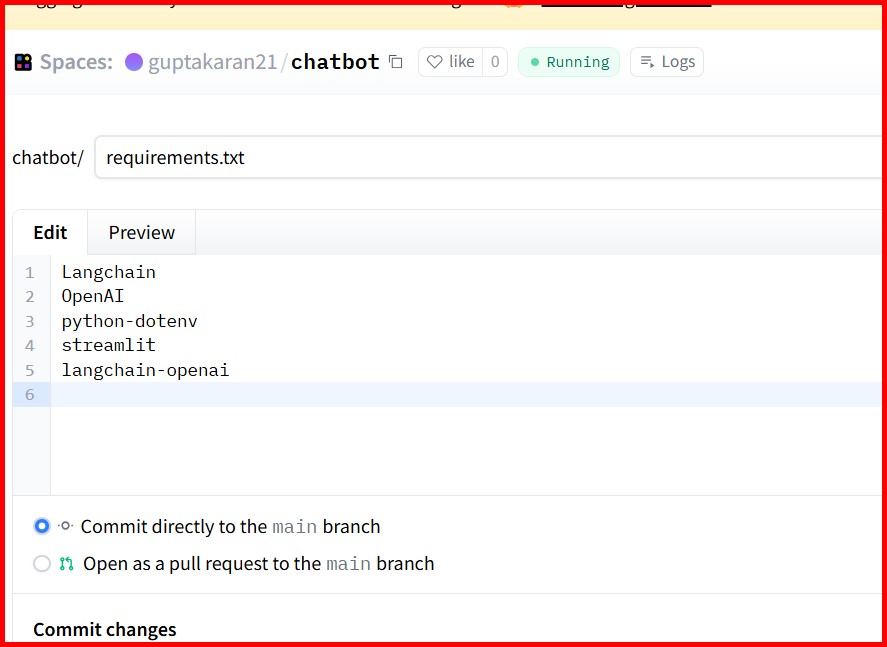Click the Commit changes heading
The height and width of the screenshot is (647, 887).
point(105,629)
